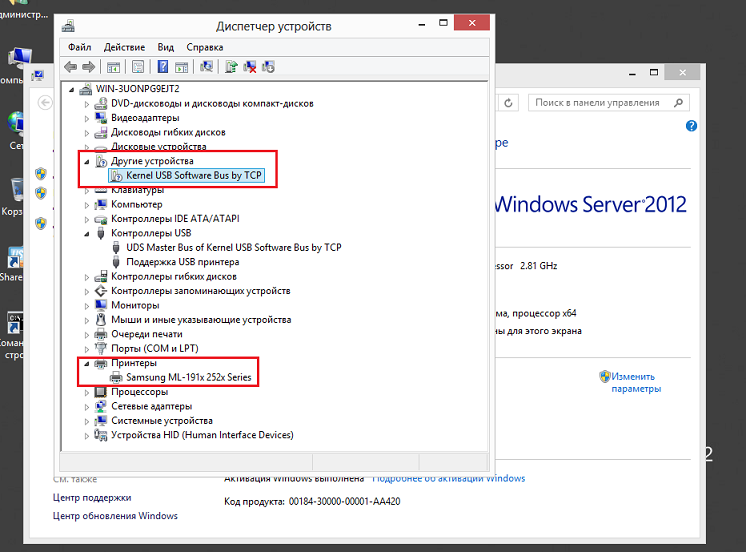
Task: Open the Вид menu
Action: coord(166,47)
